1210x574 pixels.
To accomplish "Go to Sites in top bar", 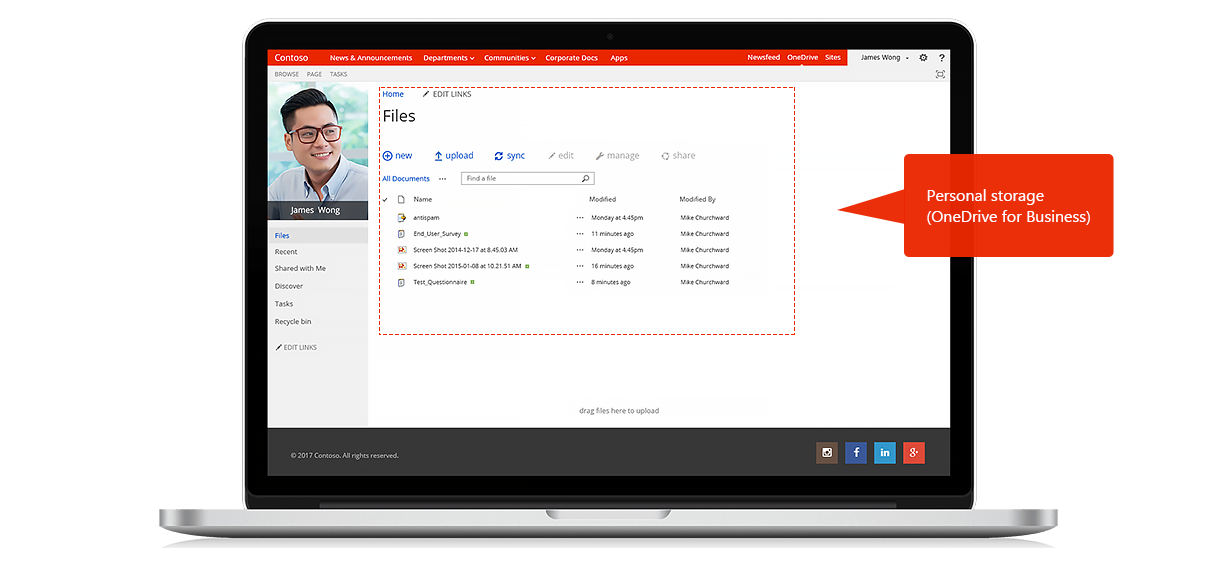I will click(x=833, y=58).
